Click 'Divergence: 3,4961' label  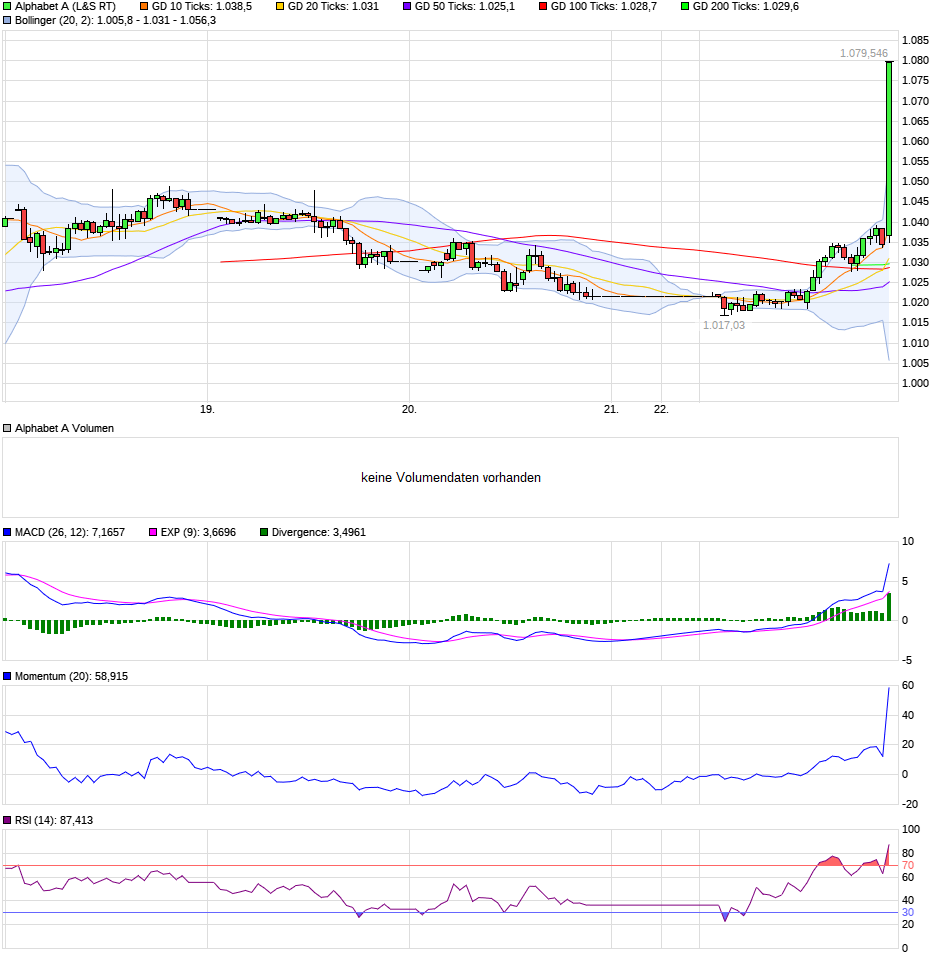click(319, 533)
